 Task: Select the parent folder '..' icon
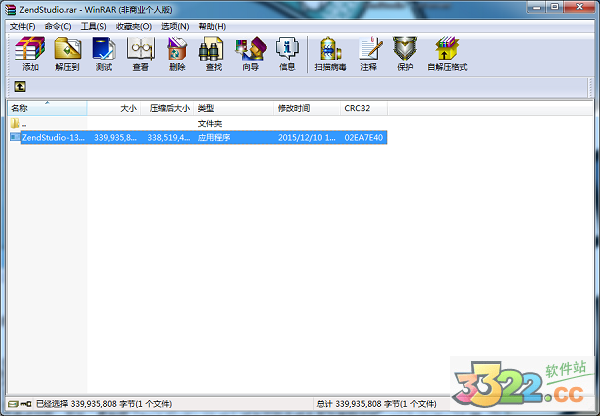[15, 123]
